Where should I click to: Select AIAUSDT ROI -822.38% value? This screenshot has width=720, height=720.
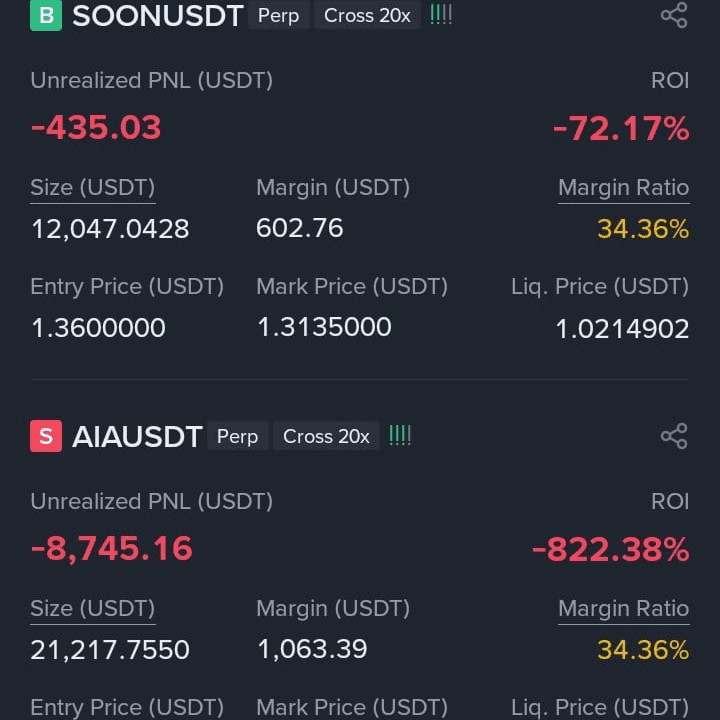(611, 549)
